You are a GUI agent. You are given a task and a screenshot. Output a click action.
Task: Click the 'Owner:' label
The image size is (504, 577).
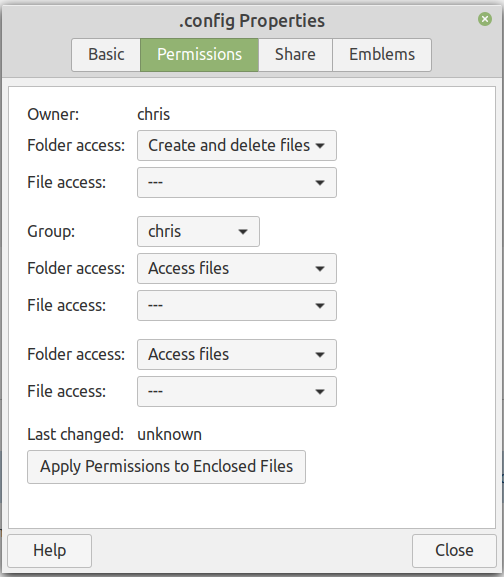(x=53, y=114)
